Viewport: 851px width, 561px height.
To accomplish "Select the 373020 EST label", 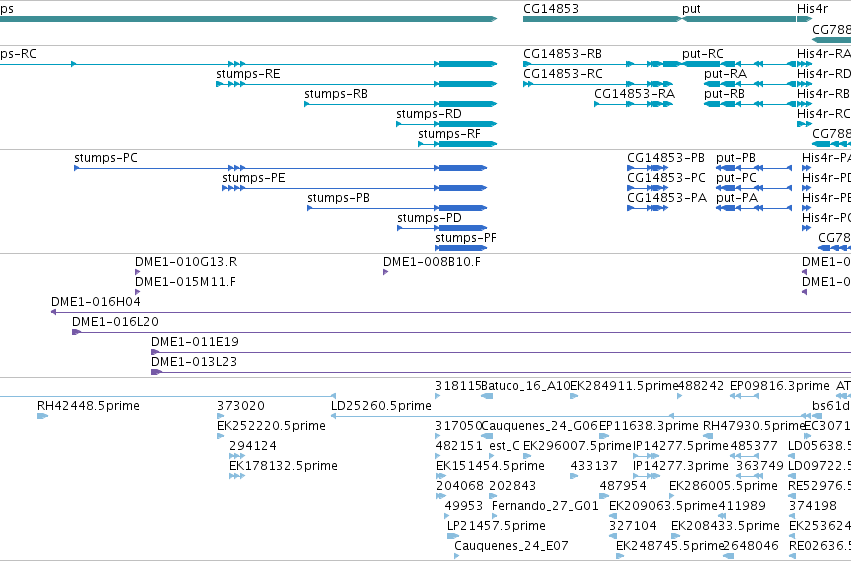I will [x=241, y=406].
